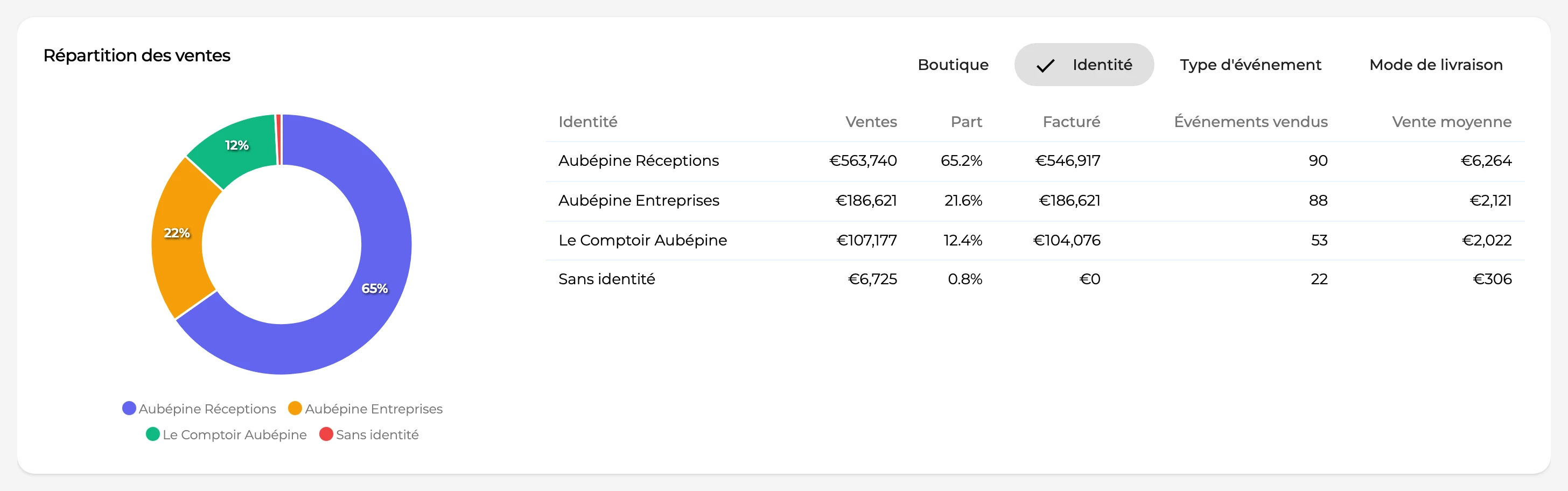Click the €6,725 sales value
Viewport: 1568px width, 491px height.
click(x=872, y=279)
